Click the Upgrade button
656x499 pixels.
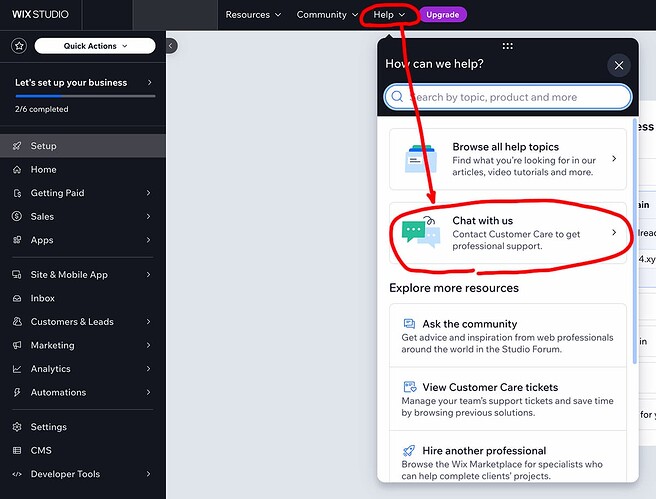(x=443, y=15)
